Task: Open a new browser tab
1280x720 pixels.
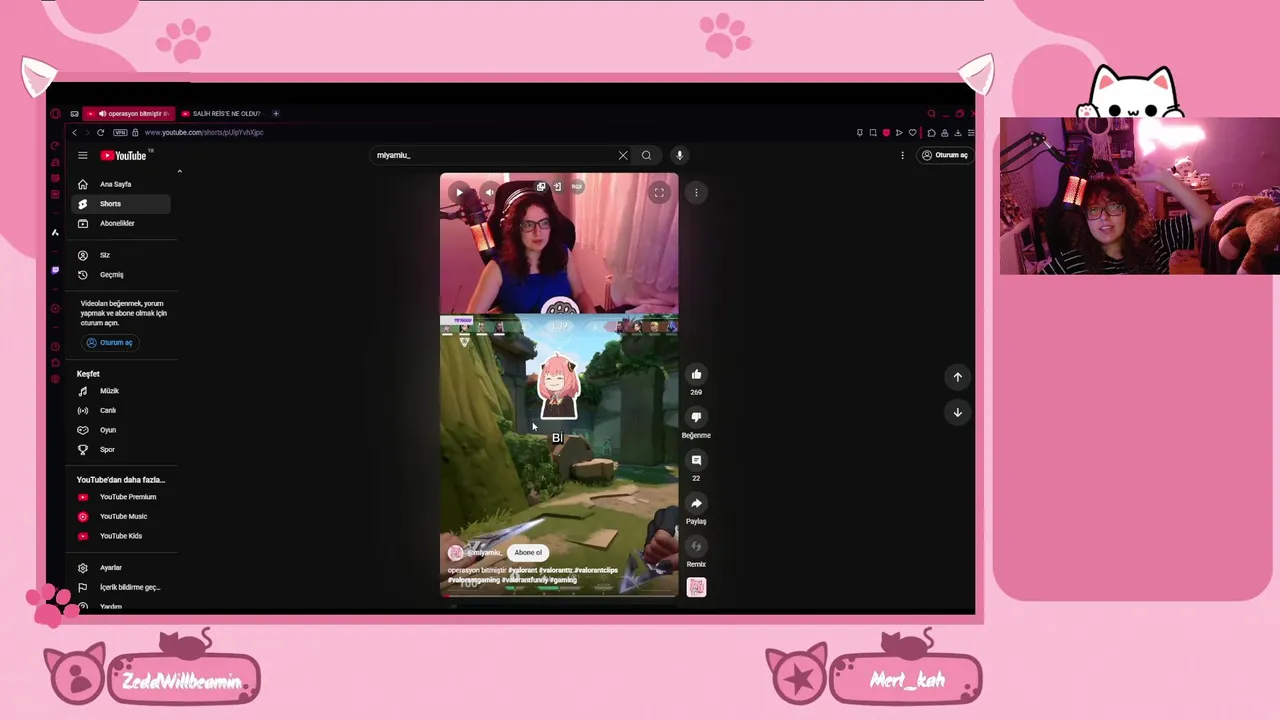Action: (x=276, y=113)
